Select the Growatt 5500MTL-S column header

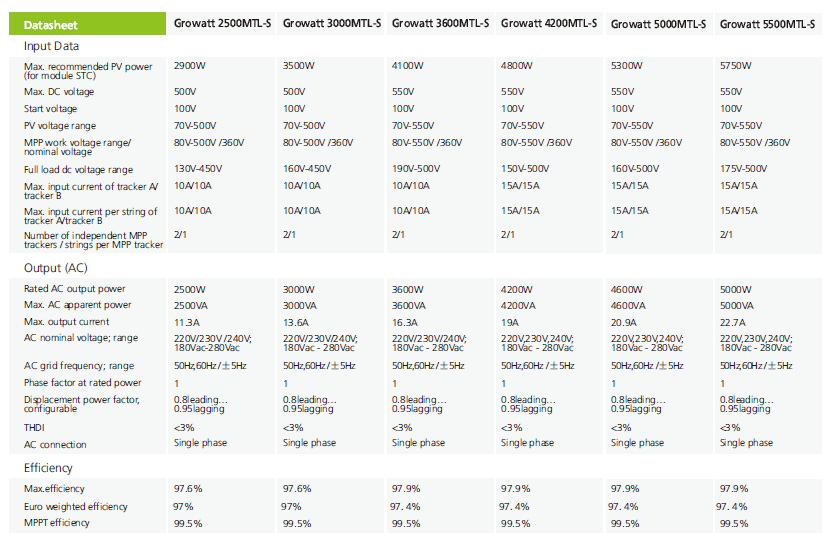tap(768, 23)
